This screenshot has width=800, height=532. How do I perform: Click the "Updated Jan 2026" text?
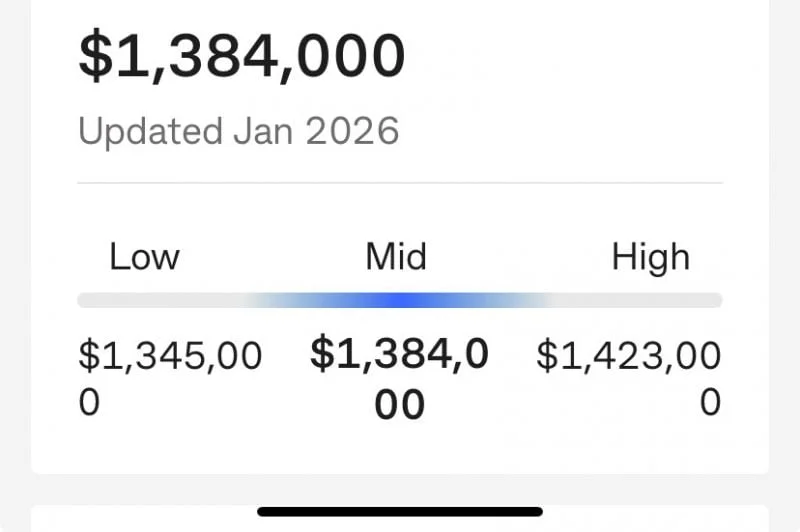238,131
